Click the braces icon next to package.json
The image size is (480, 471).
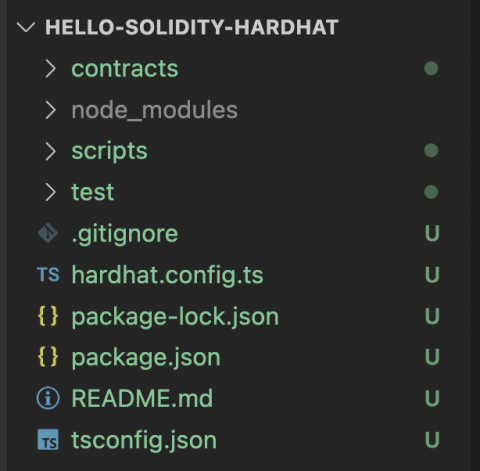tap(48, 357)
